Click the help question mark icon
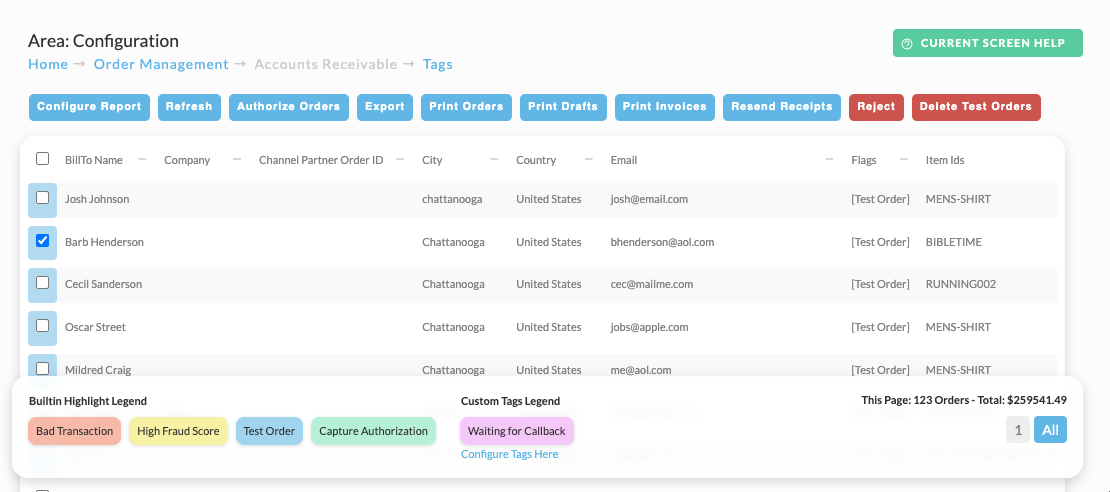This screenshot has height=492, width=1110. click(x=907, y=44)
